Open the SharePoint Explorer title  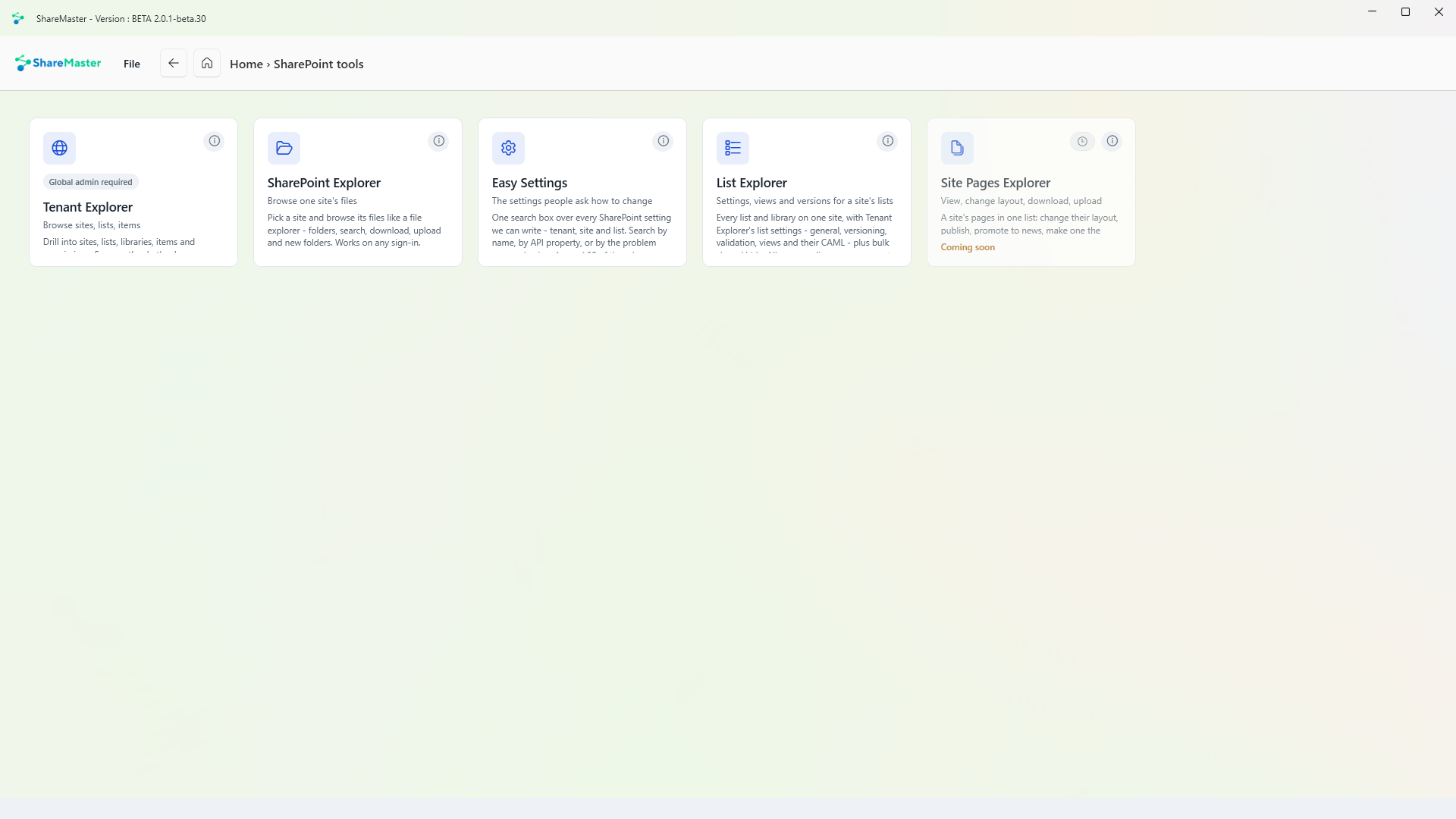tap(324, 183)
